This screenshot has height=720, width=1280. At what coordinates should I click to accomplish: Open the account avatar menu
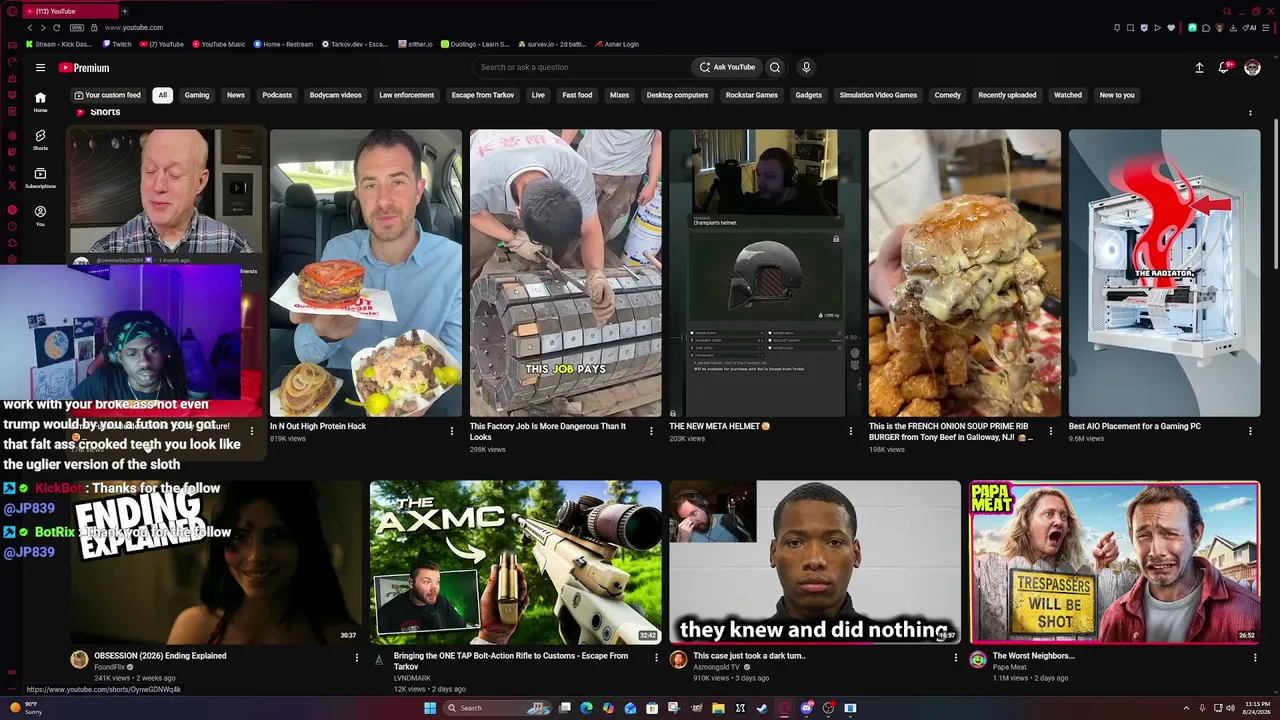coord(1252,68)
